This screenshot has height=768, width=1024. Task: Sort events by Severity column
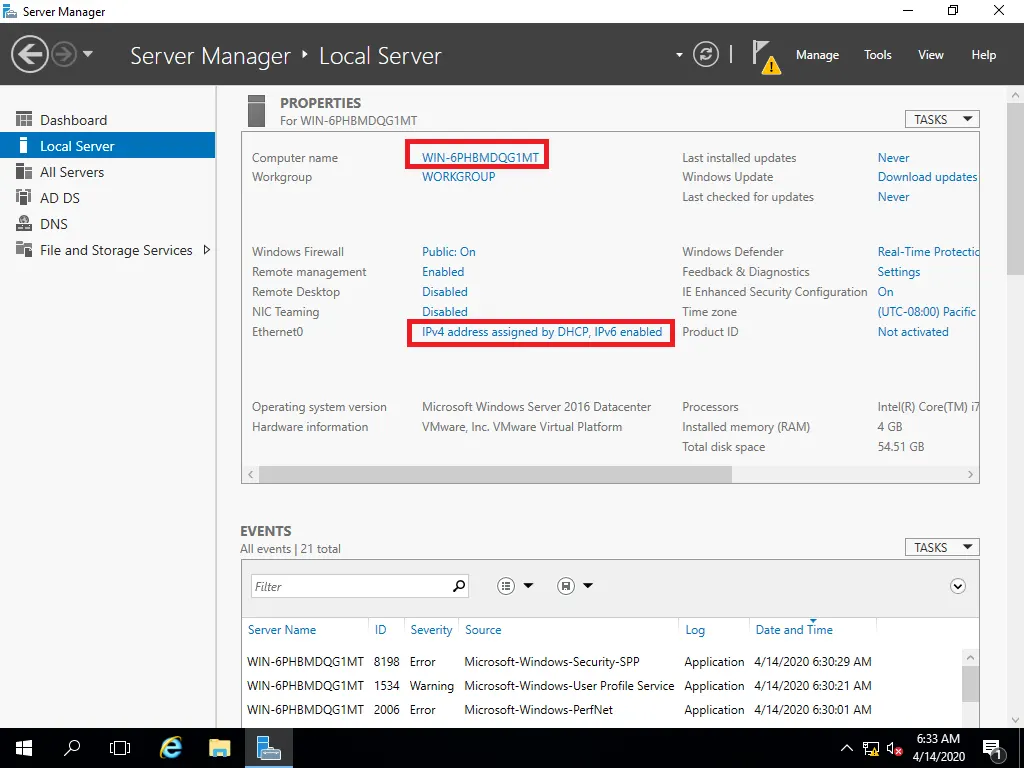431,630
